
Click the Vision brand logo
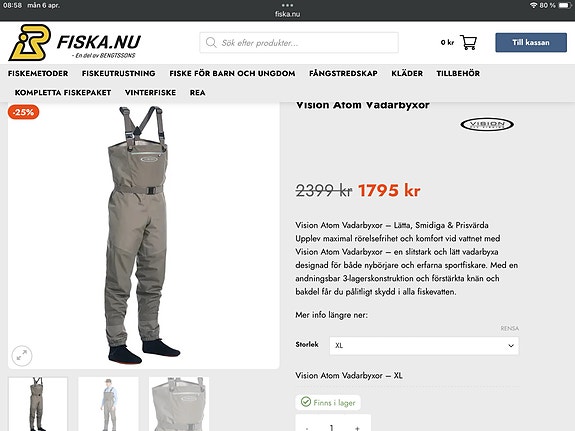(487, 125)
